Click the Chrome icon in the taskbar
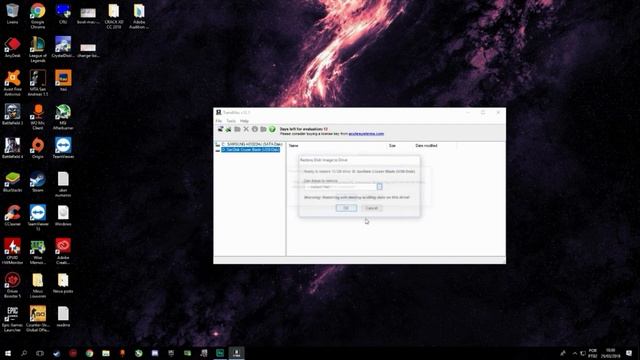 point(89,353)
